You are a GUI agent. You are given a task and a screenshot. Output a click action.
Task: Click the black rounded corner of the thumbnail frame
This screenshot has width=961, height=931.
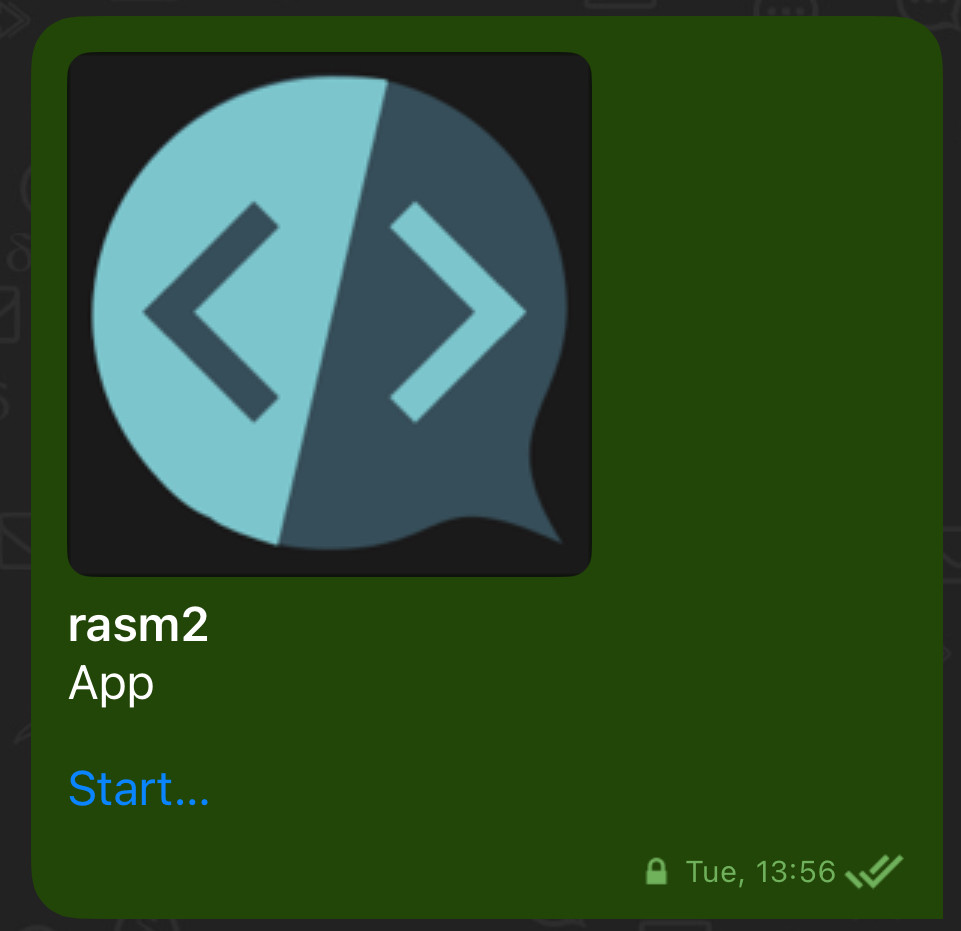coord(78,63)
